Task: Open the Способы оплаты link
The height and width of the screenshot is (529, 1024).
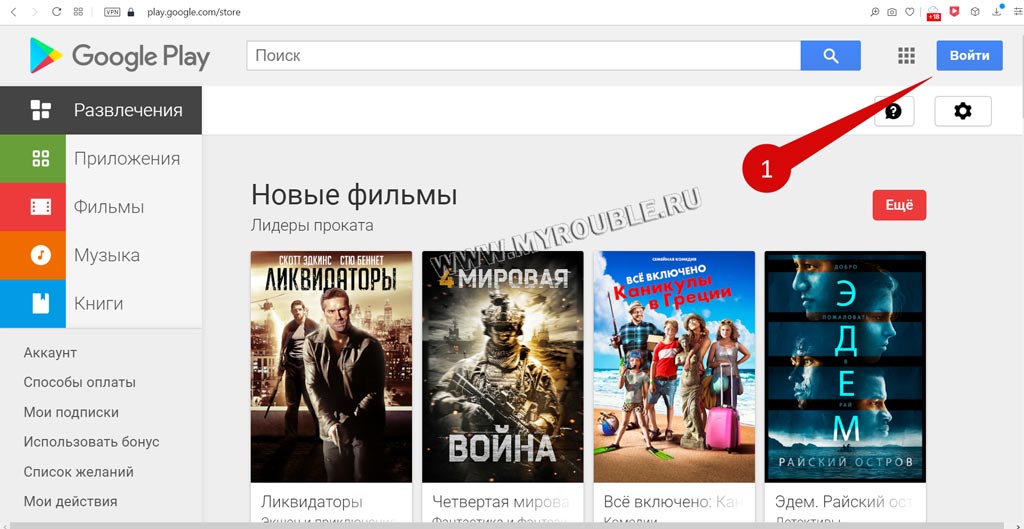Action: tap(80, 382)
